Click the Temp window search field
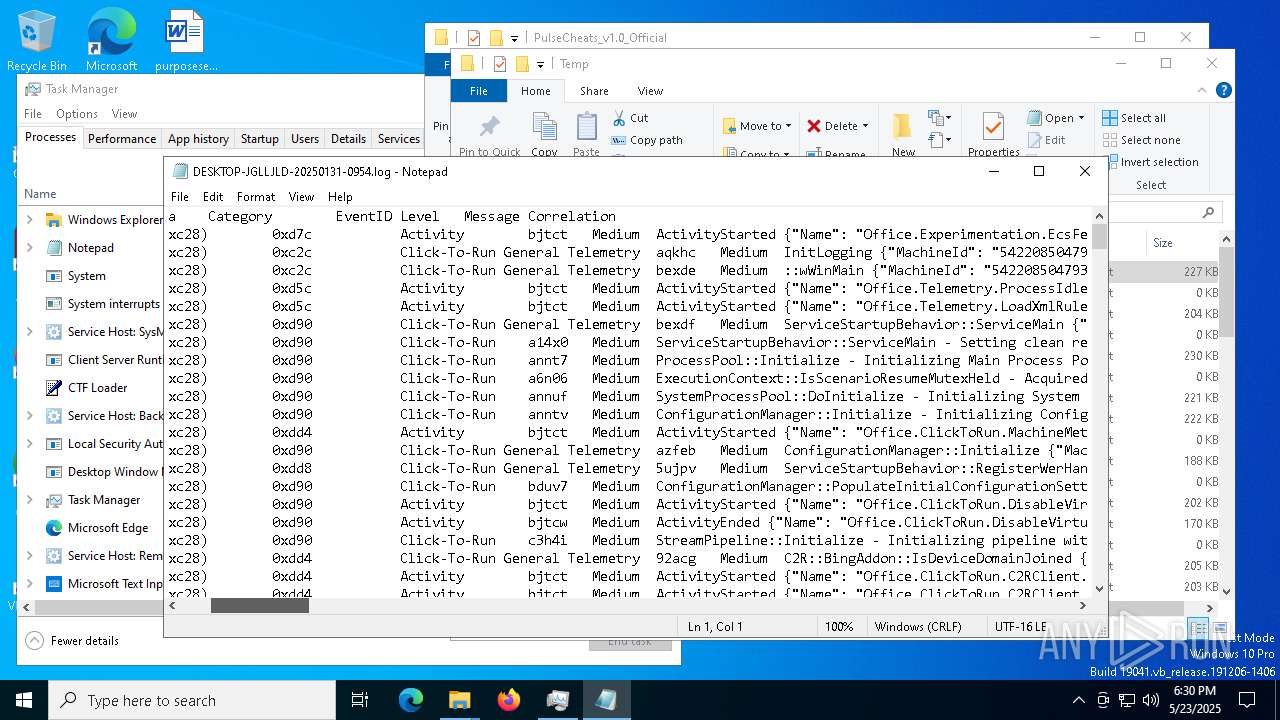 tap(1167, 212)
